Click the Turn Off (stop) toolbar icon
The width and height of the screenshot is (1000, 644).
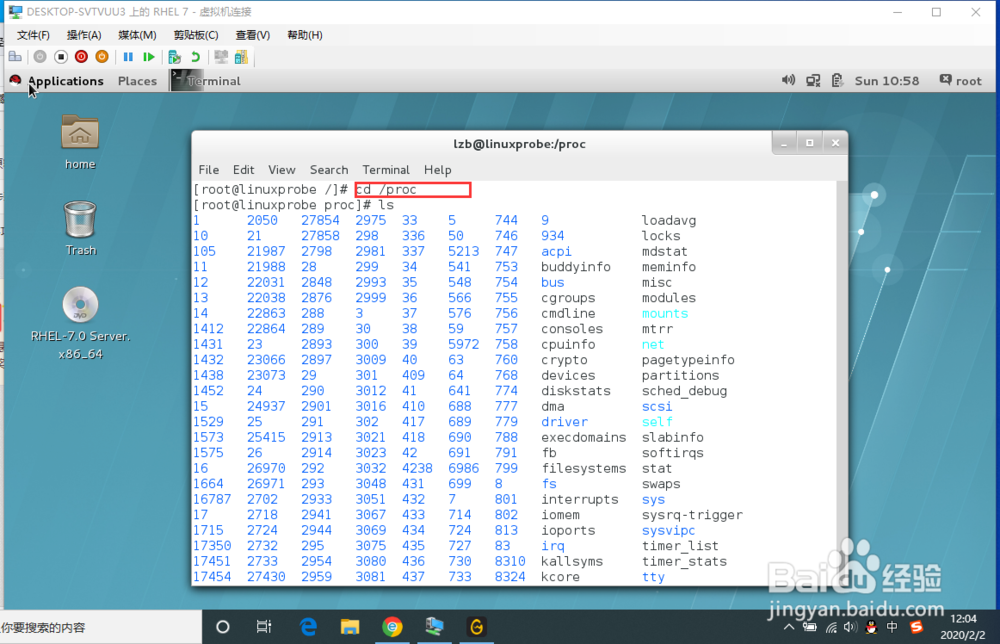61,57
